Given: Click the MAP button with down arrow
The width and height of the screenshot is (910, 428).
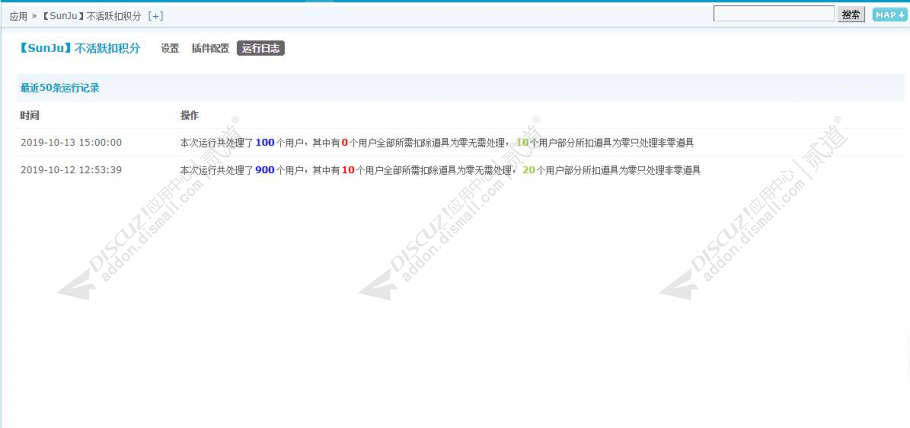Looking at the screenshot, I should (x=889, y=15).
